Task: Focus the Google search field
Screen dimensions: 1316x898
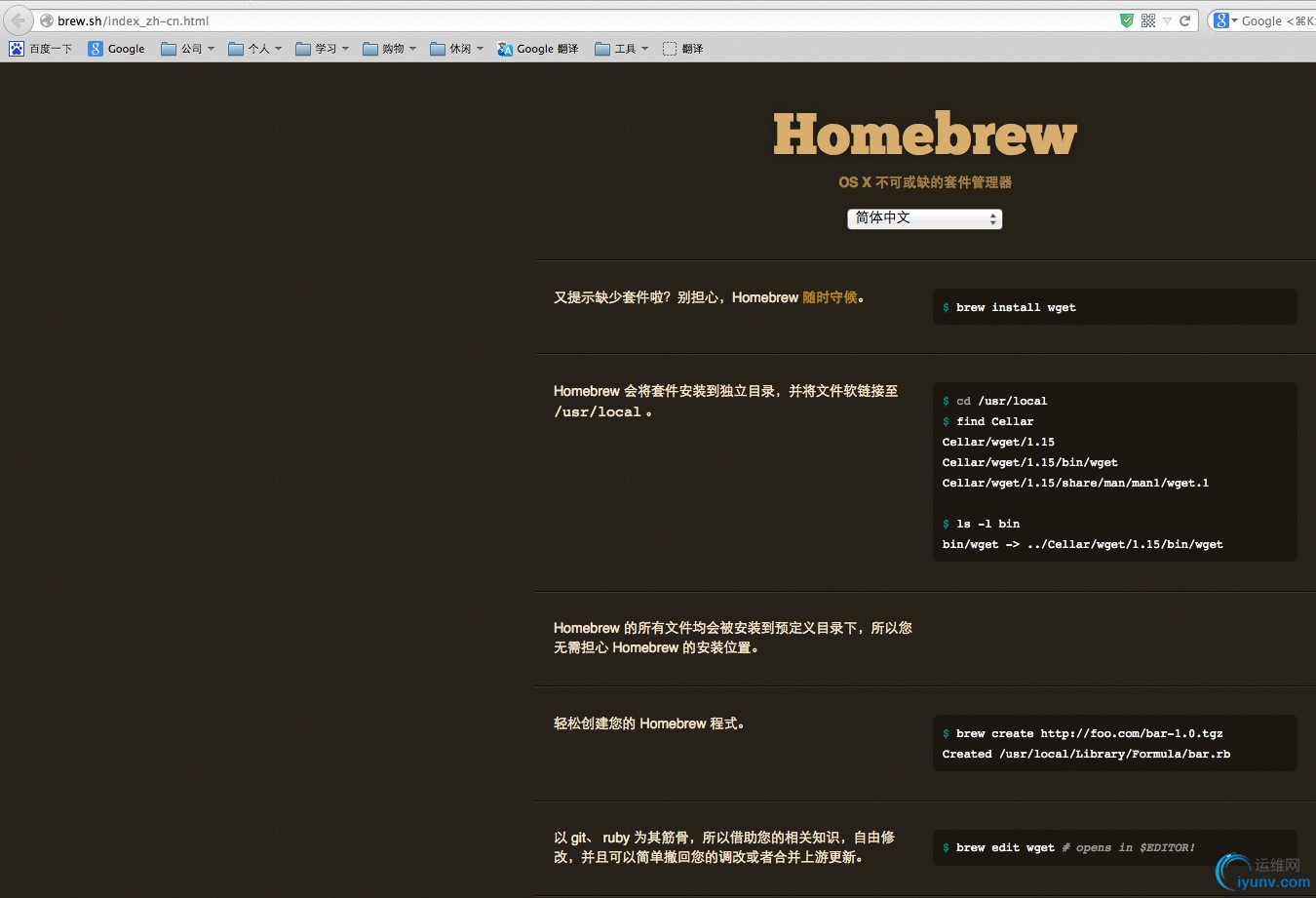Action: tap(1277, 20)
